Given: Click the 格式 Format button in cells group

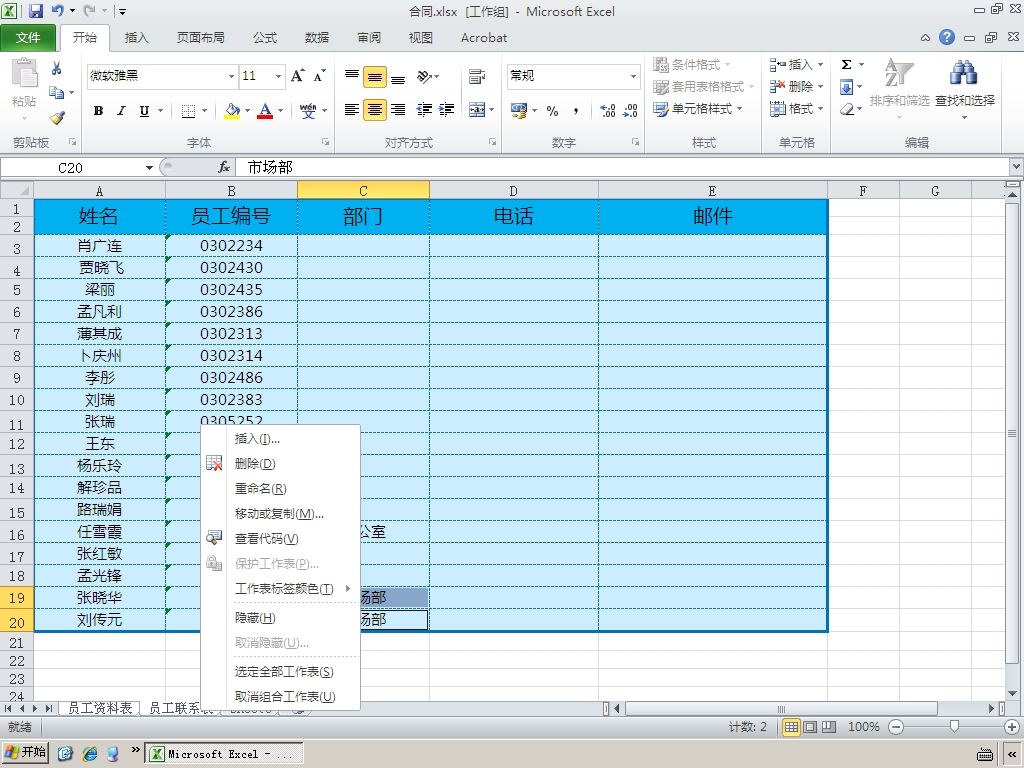Looking at the screenshot, I should point(795,108).
